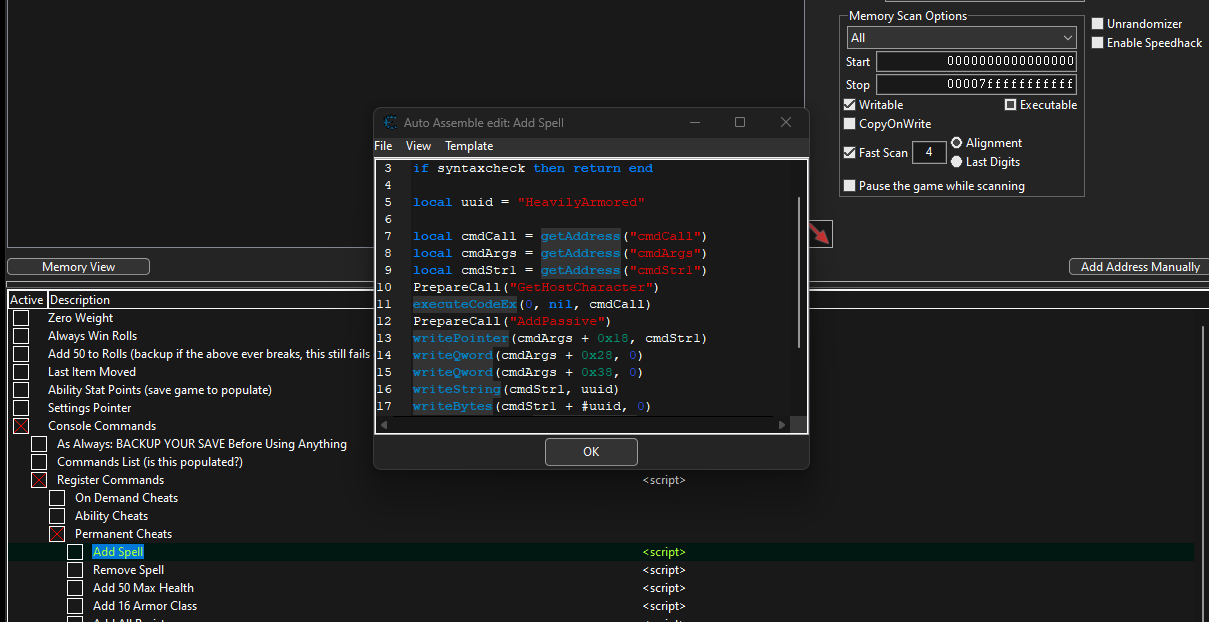Activate the Add Spell script checkbox
This screenshot has width=1209, height=622.
[x=75, y=552]
